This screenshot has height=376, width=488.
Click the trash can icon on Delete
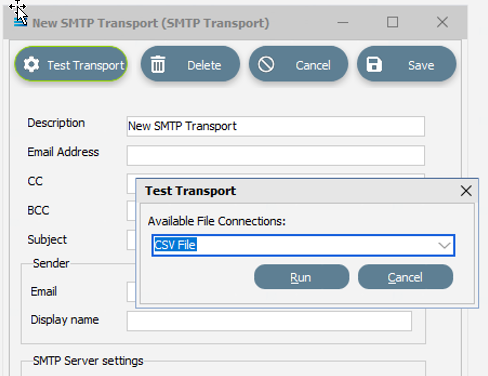click(158, 64)
